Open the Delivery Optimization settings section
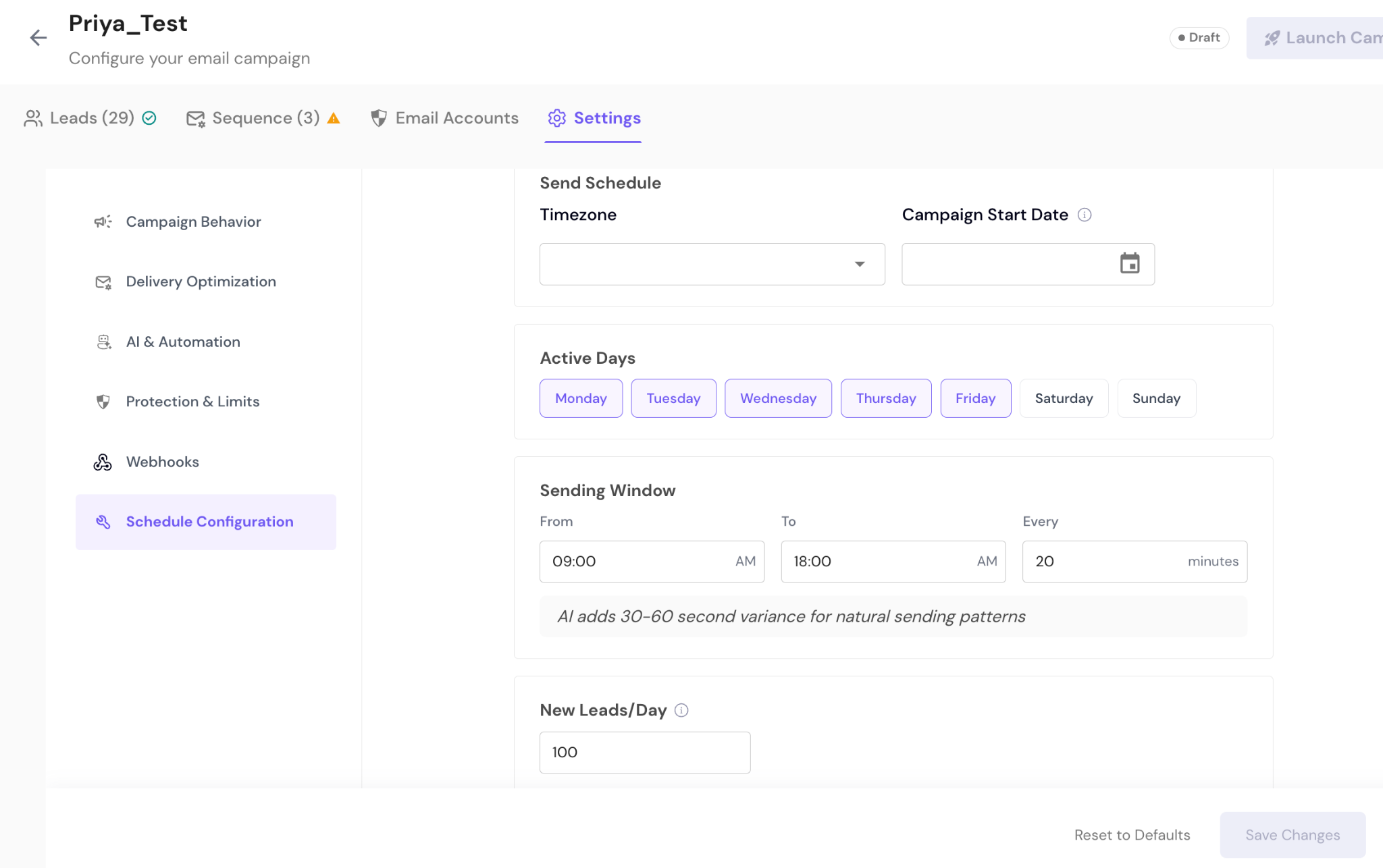 (x=201, y=281)
